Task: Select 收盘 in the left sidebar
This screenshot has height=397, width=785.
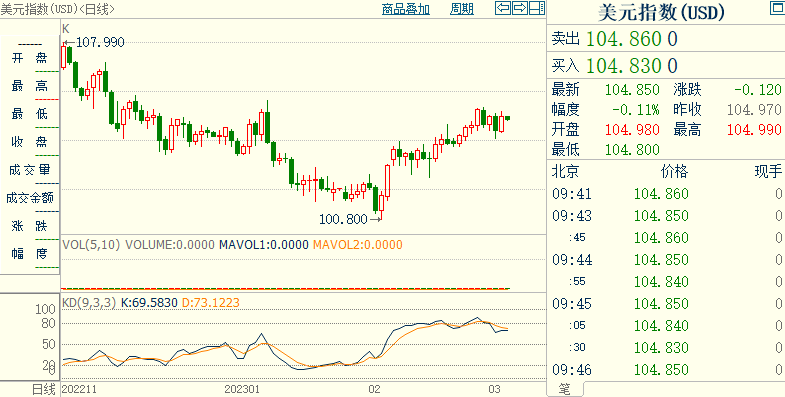Action: click(x=30, y=142)
